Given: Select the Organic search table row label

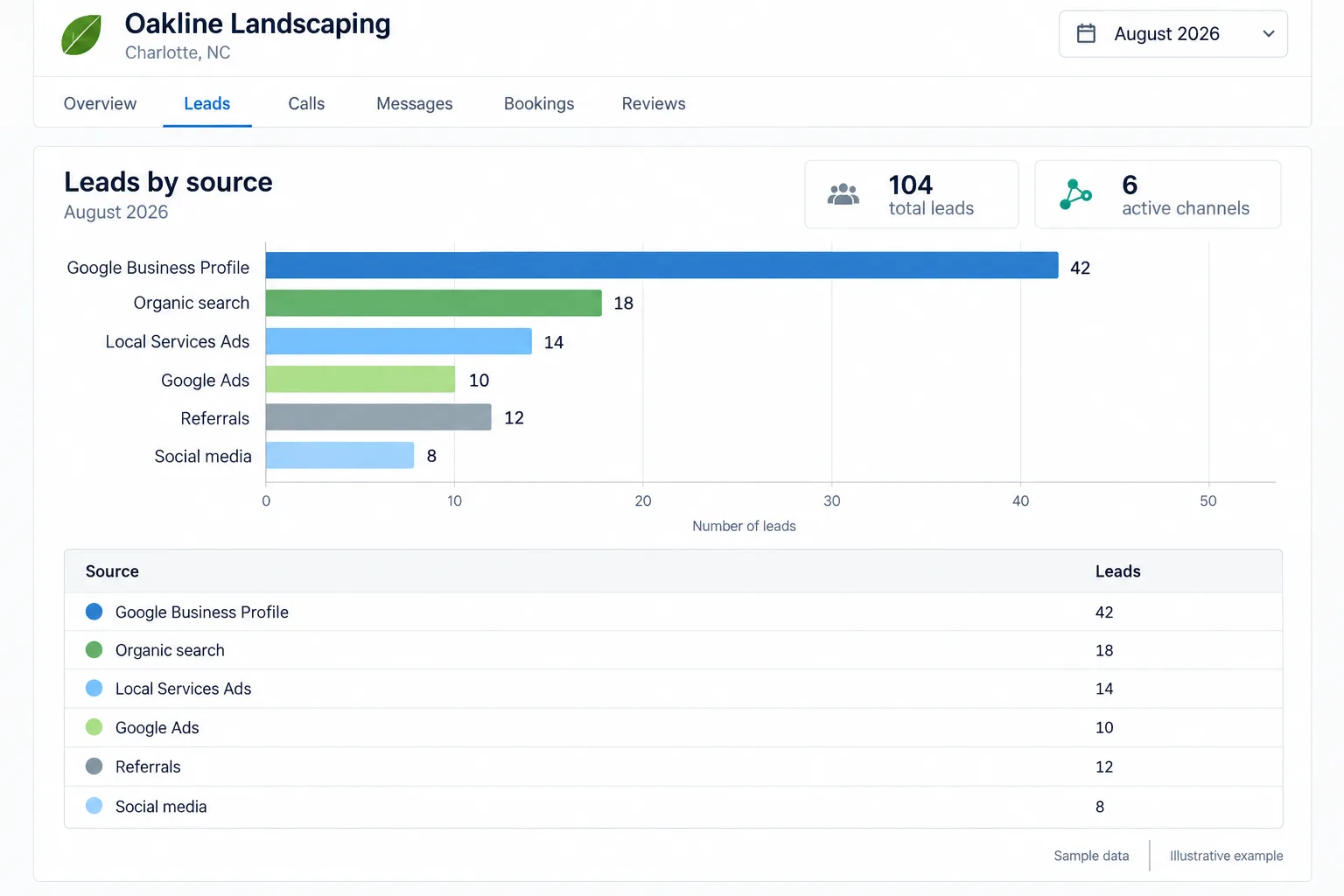Looking at the screenshot, I should [x=170, y=651].
